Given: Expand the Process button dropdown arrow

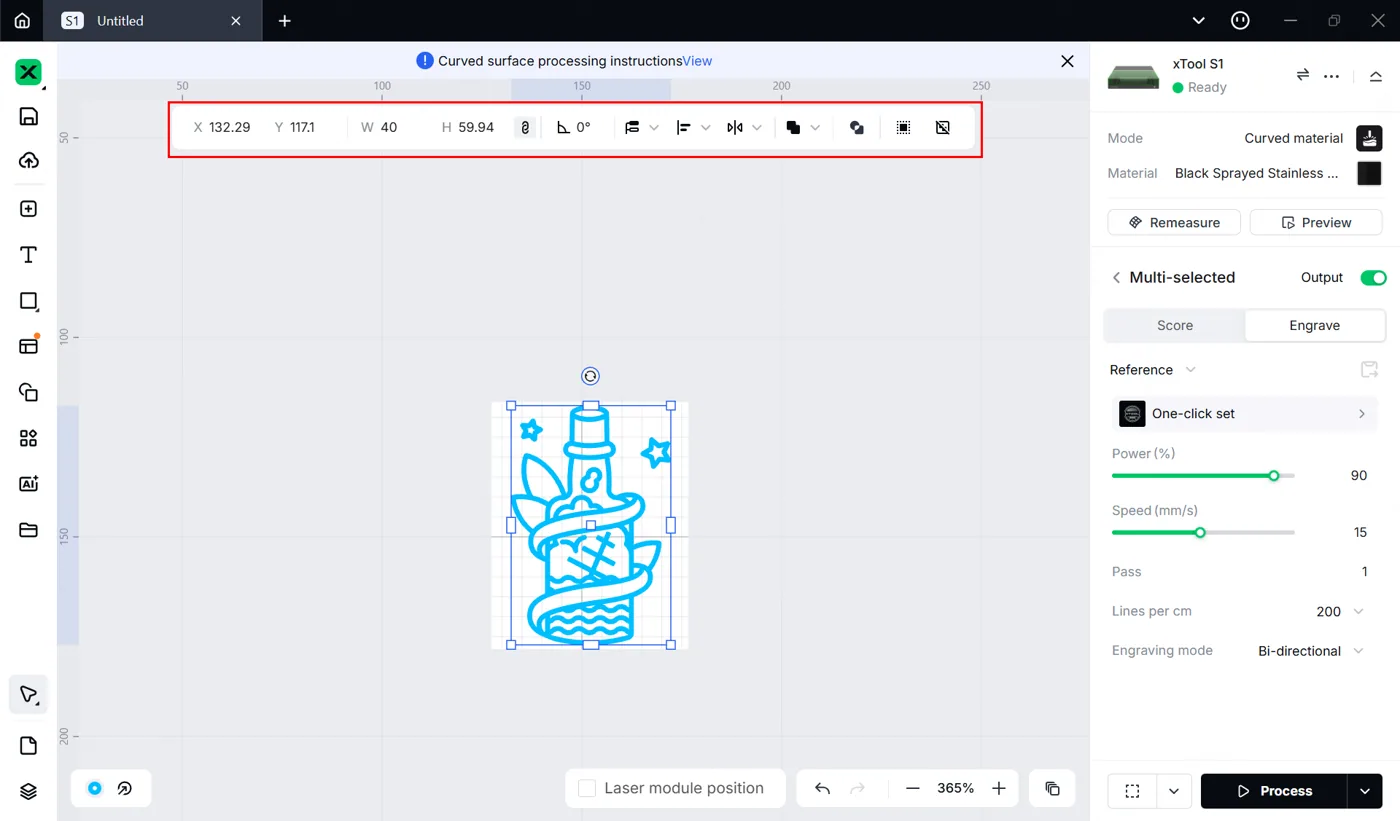Looking at the screenshot, I should (1365, 791).
